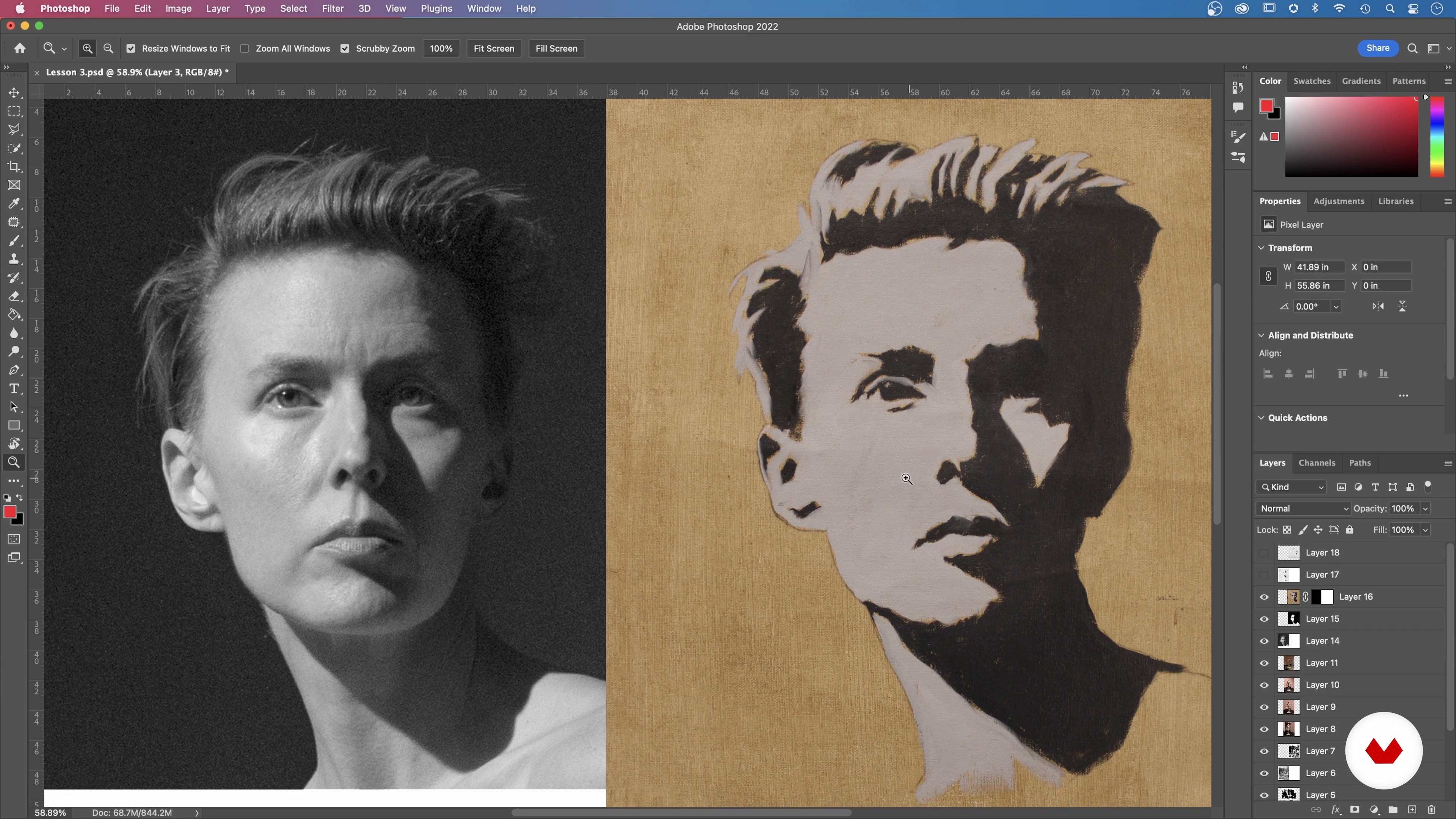This screenshot has height=819, width=1456.
Task: Select the Horizontal Type tool
Action: point(14,389)
